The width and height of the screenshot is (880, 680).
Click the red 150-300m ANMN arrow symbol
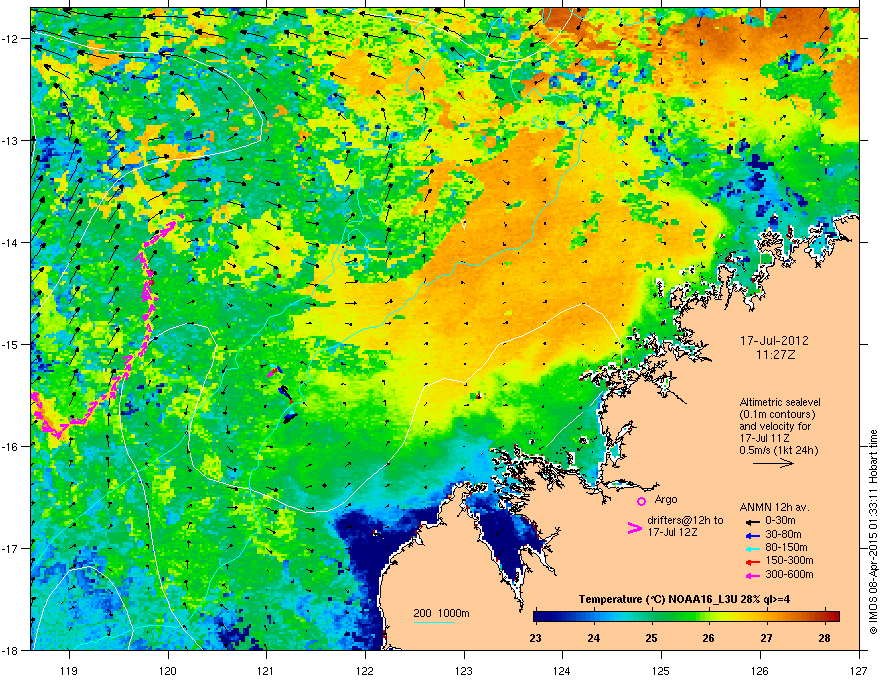753,561
